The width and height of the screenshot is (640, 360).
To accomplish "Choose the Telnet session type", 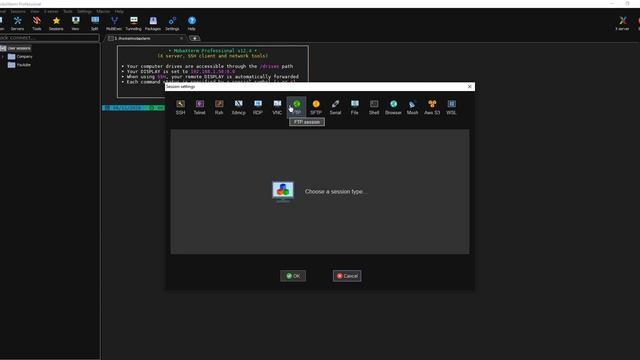I will pos(200,107).
